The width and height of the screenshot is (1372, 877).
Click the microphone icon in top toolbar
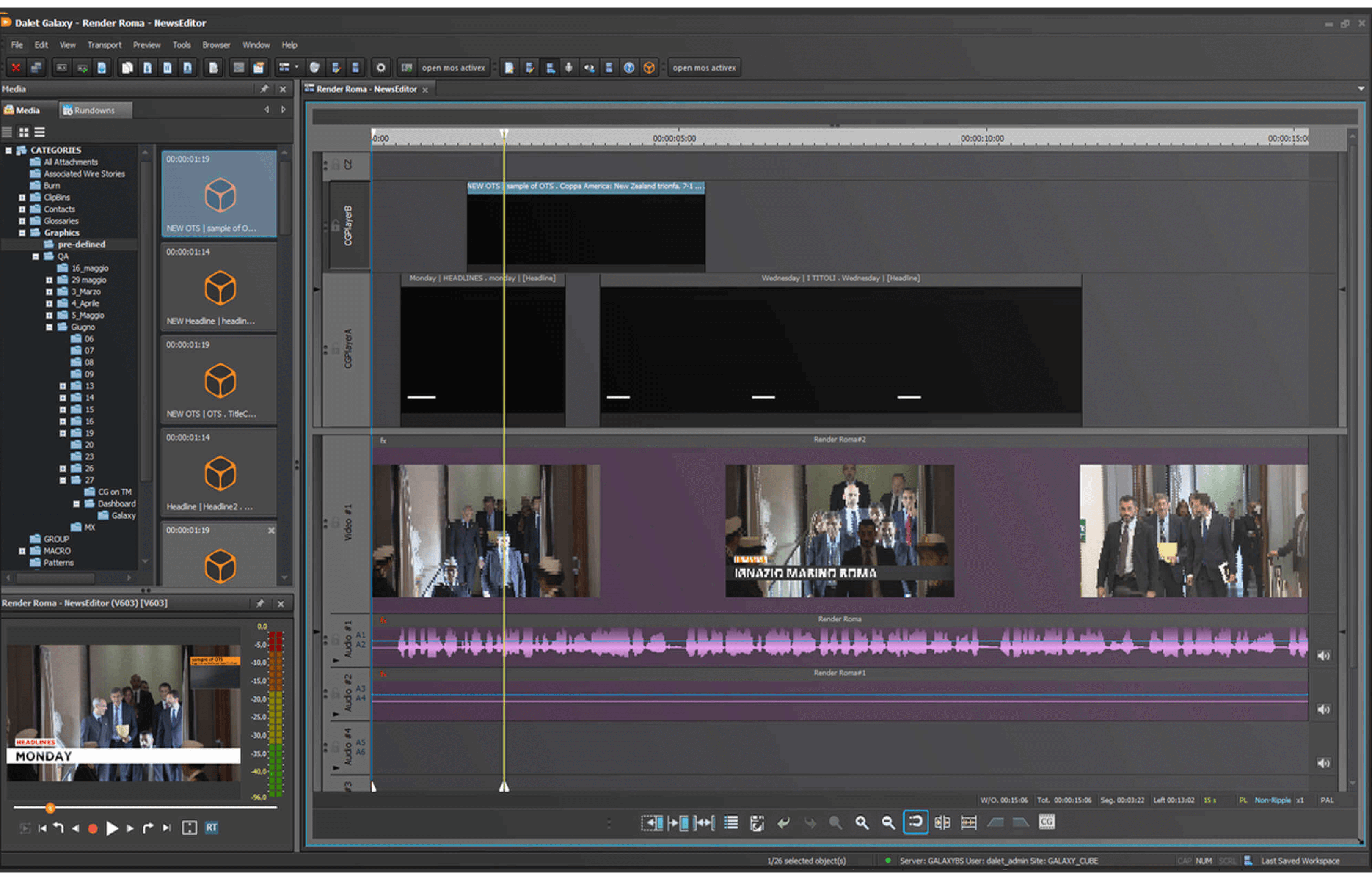point(569,68)
